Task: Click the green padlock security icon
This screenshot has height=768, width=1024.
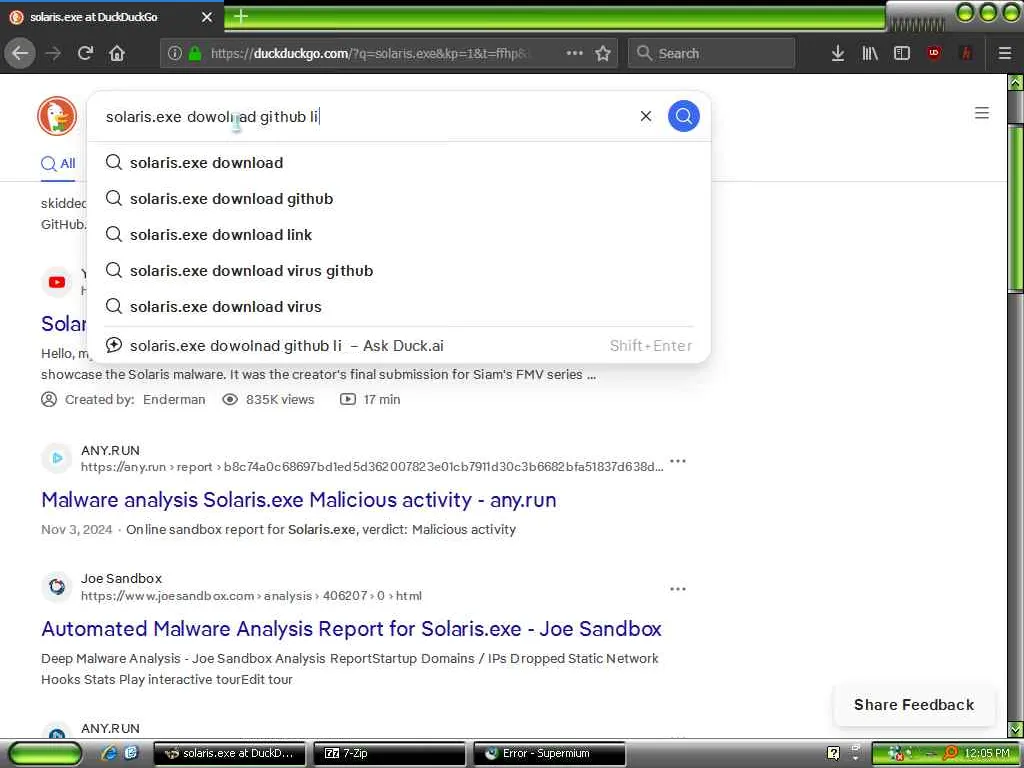Action: point(195,54)
